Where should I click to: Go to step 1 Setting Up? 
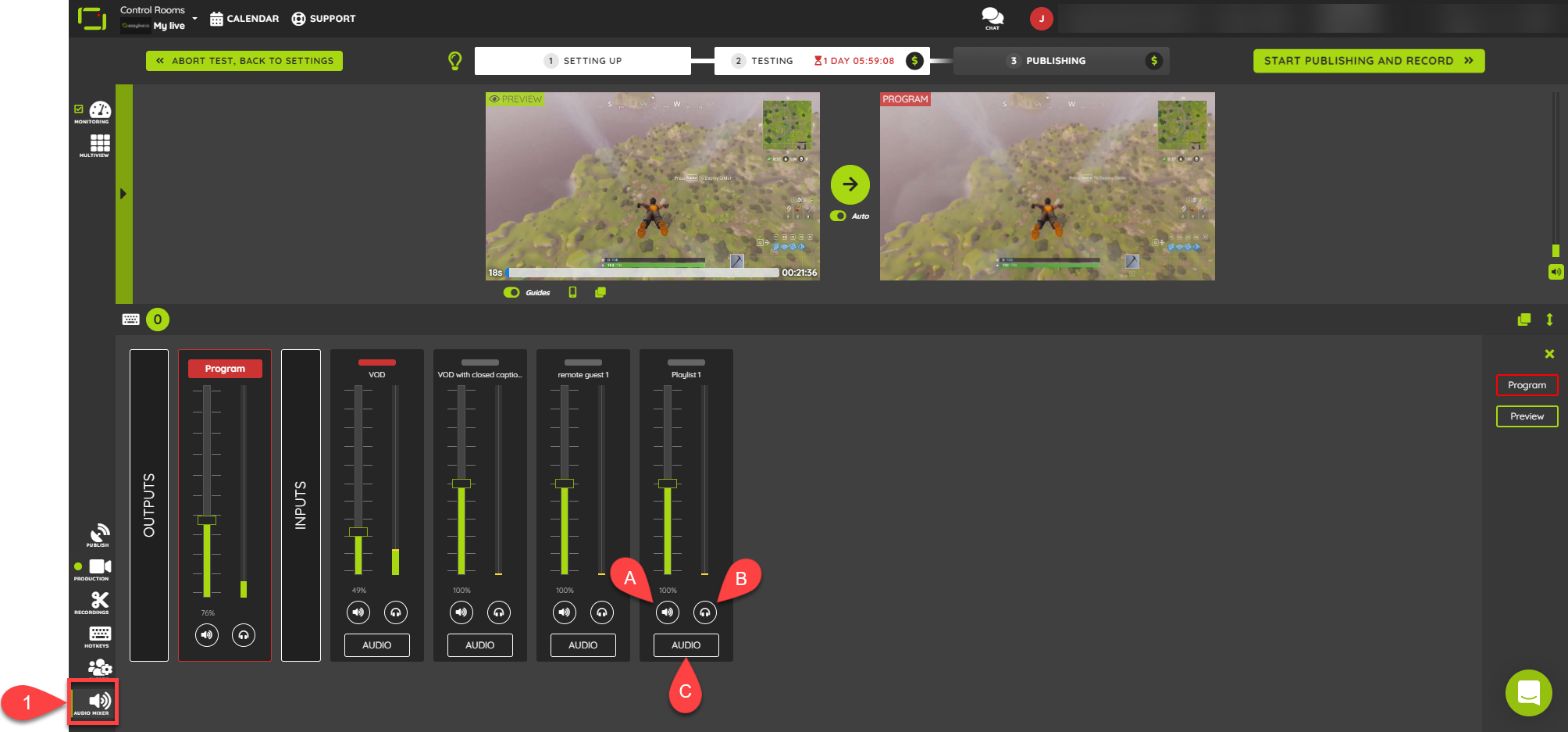(583, 61)
